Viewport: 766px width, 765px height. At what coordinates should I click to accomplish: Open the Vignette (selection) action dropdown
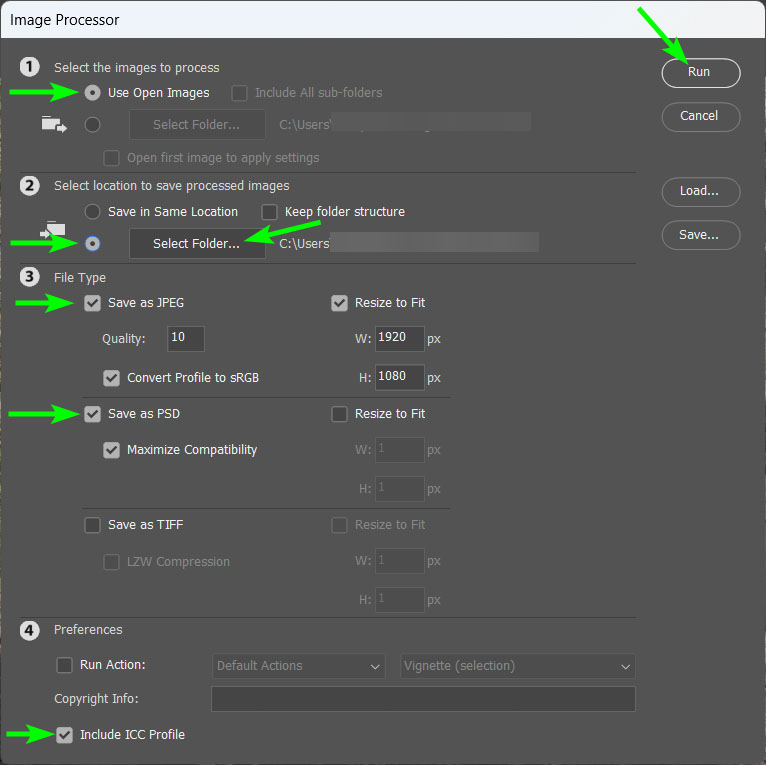pyautogui.click(x=517, y=666)
